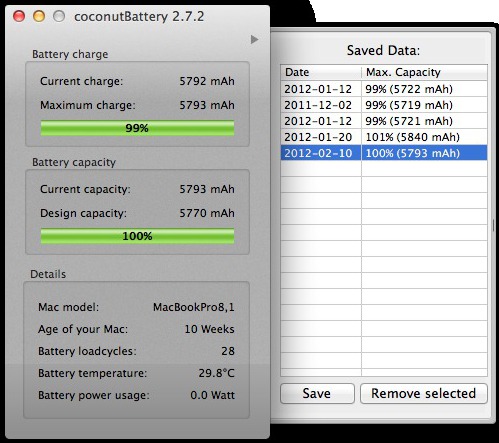Select highlighted 2012-02-10 entry

pos(384,153)
